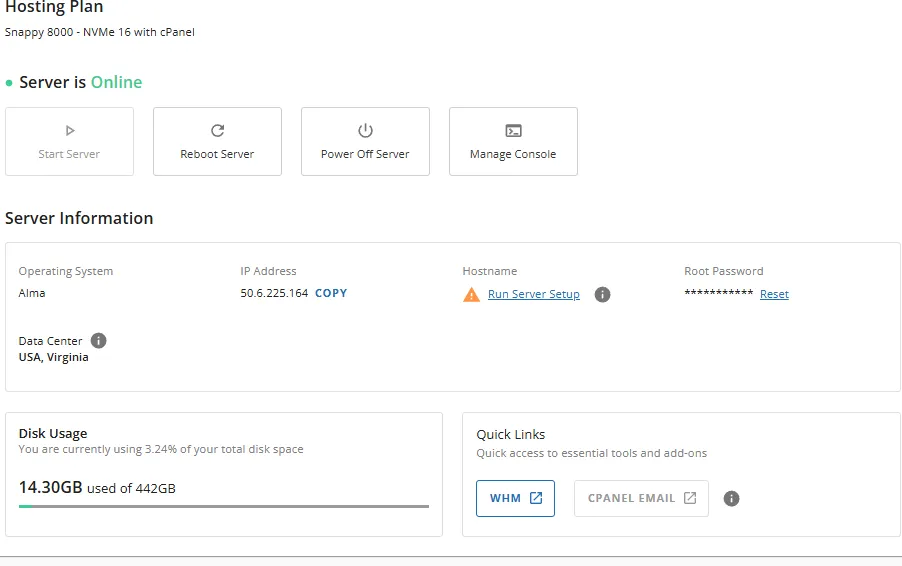Click the orange warning triangle by Hostname

point(471,295)
